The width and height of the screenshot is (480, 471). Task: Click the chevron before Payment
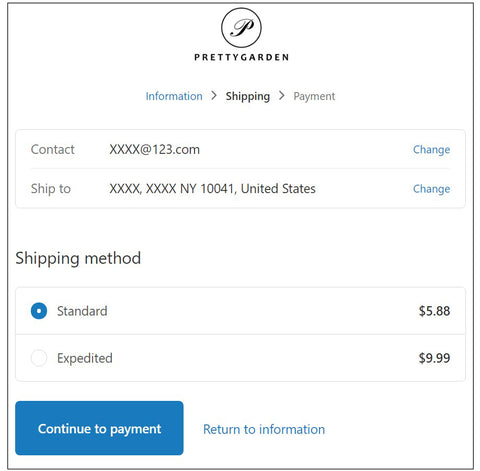[x=282, y=96]
